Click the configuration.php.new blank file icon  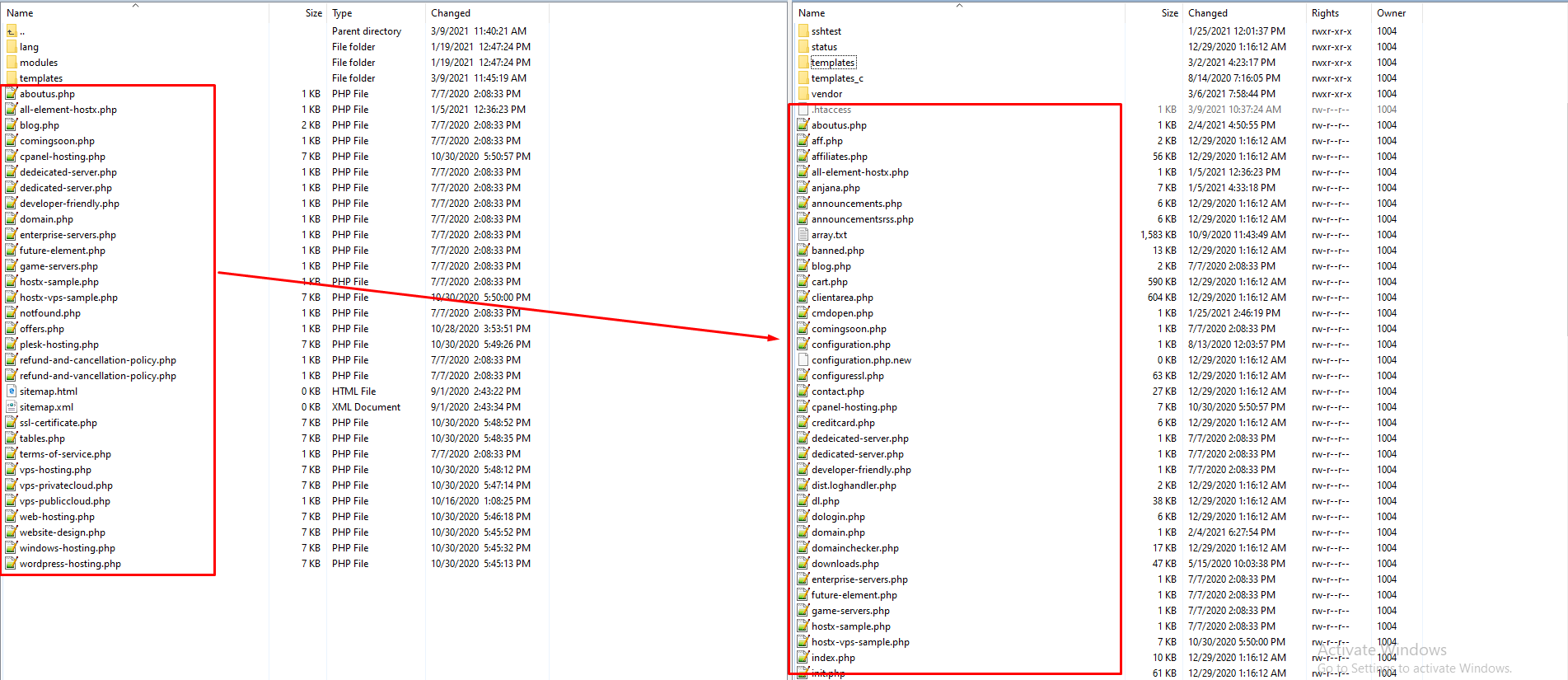pyautogui.click(x=803, y=360)
